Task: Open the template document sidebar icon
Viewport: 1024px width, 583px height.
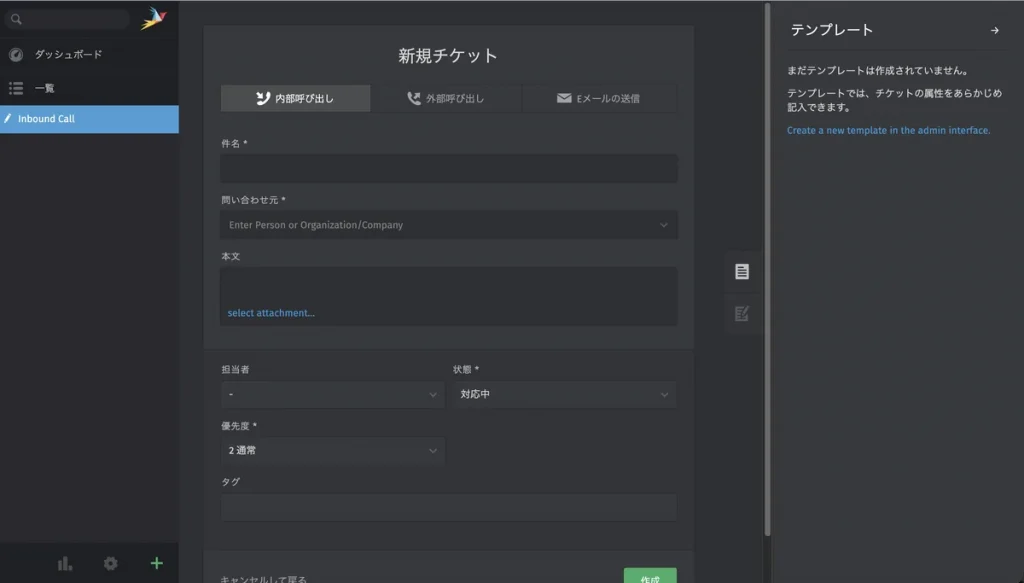Action: 742,272
